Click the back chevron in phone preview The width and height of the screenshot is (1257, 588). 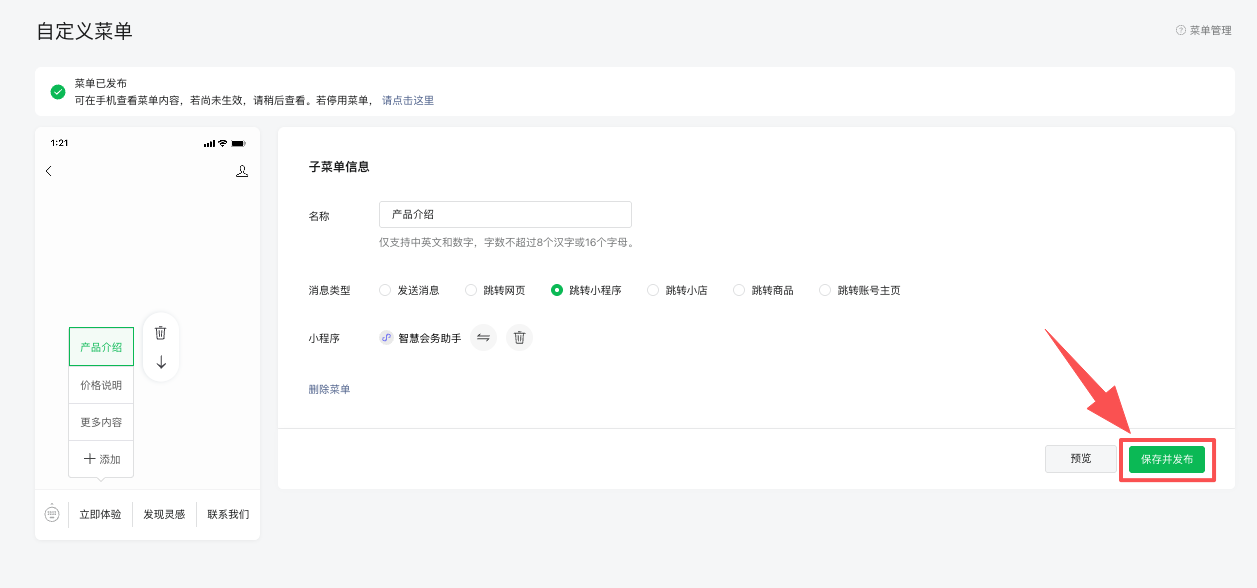click(x=48, y=171)
